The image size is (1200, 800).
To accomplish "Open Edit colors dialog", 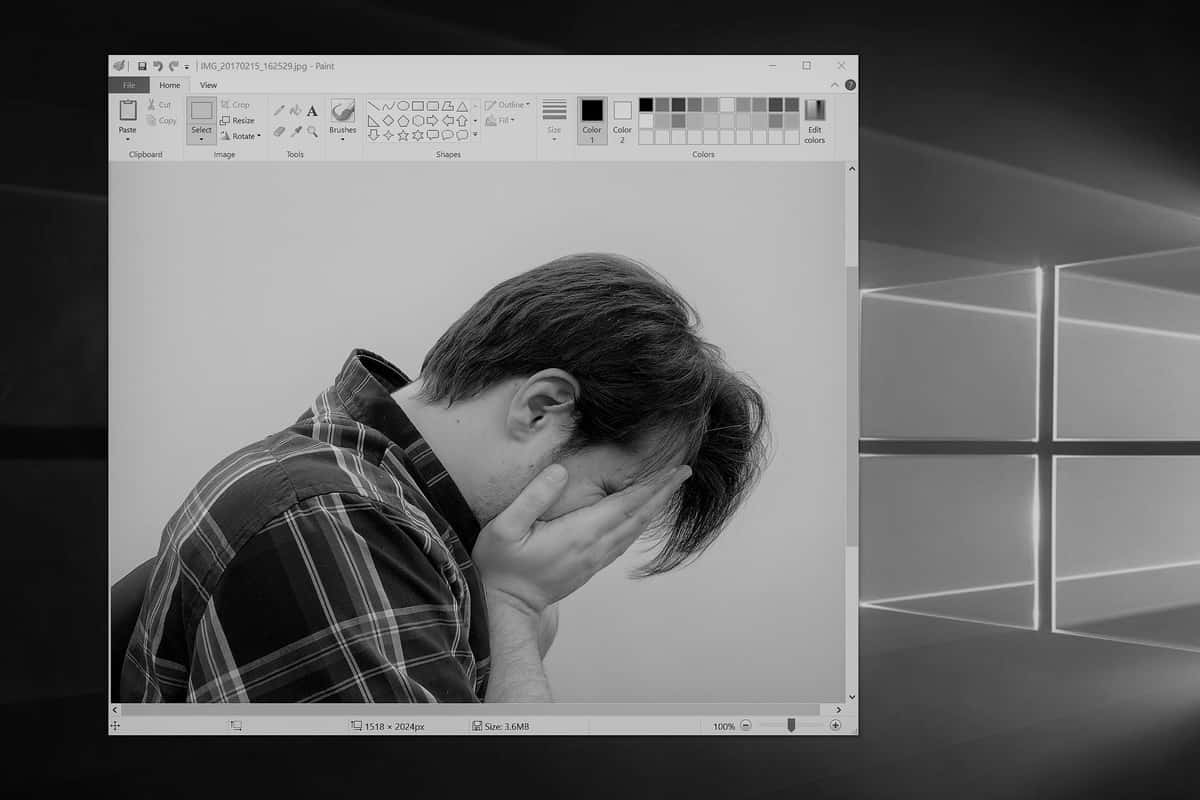I will coord(815,122).
